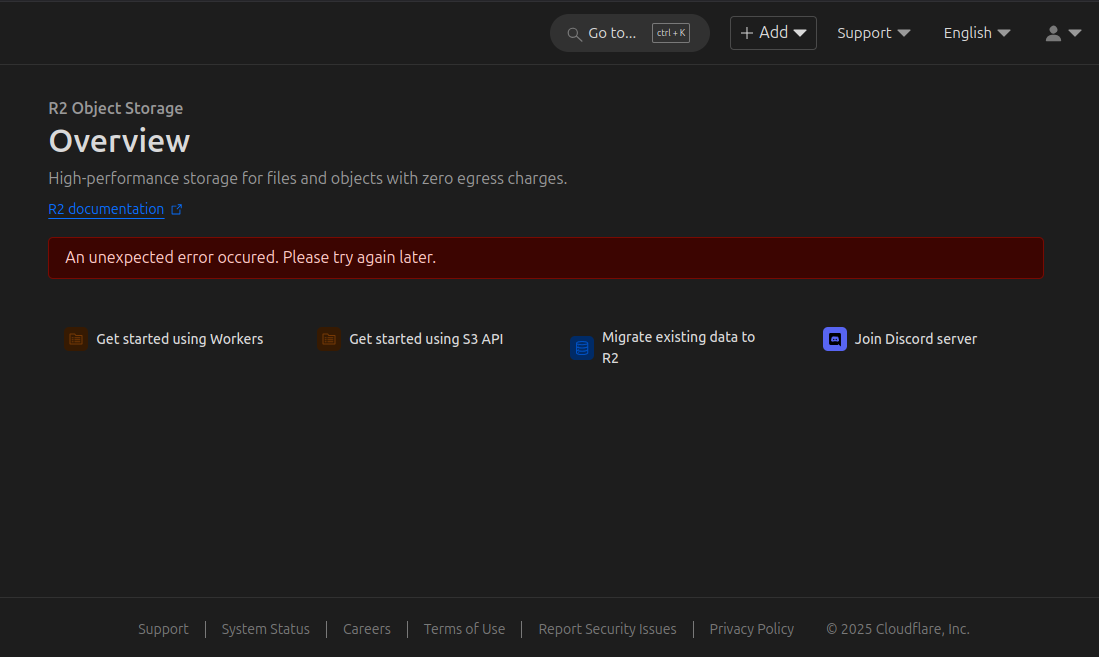Select Get started using S3 API
The width and height of the screenshot is (1099, 657).
point(426,339)
